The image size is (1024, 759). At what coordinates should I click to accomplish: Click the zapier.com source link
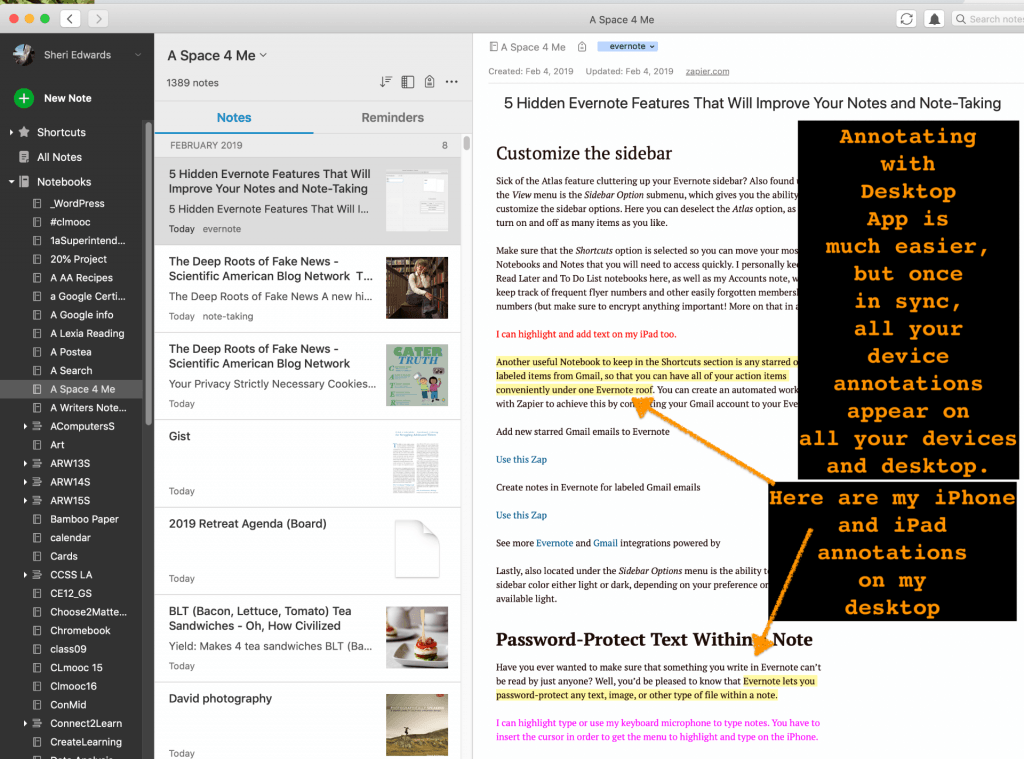707,71
